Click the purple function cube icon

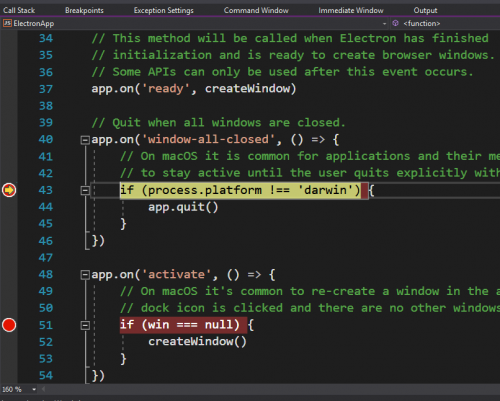(396, 23)
